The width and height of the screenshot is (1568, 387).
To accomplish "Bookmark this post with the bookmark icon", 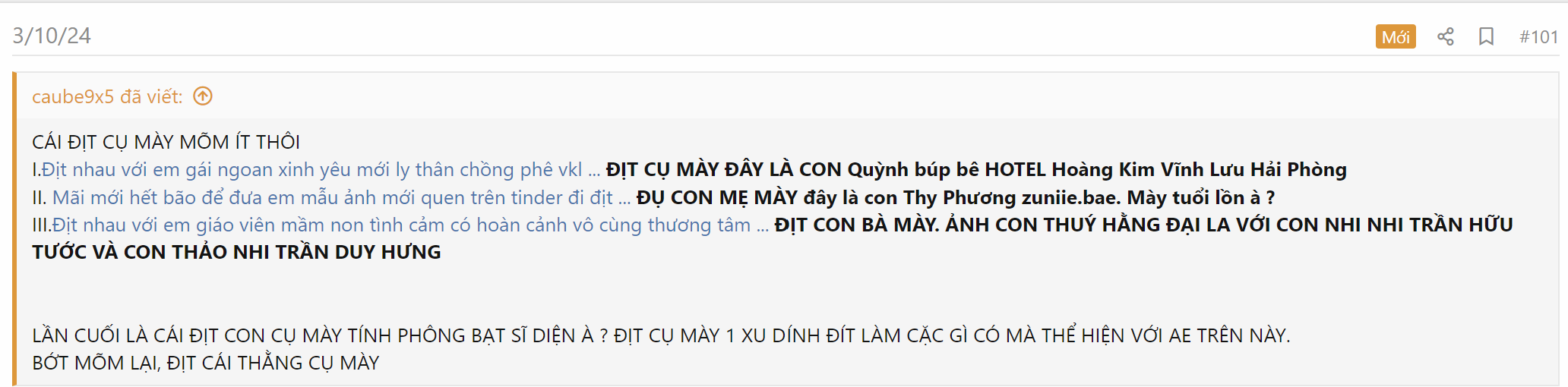I will 1486,36.
